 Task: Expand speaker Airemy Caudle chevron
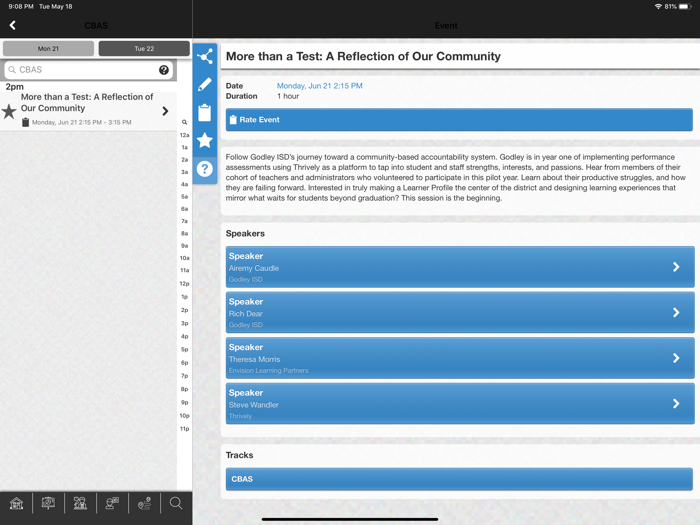click(x=676, y=267)
